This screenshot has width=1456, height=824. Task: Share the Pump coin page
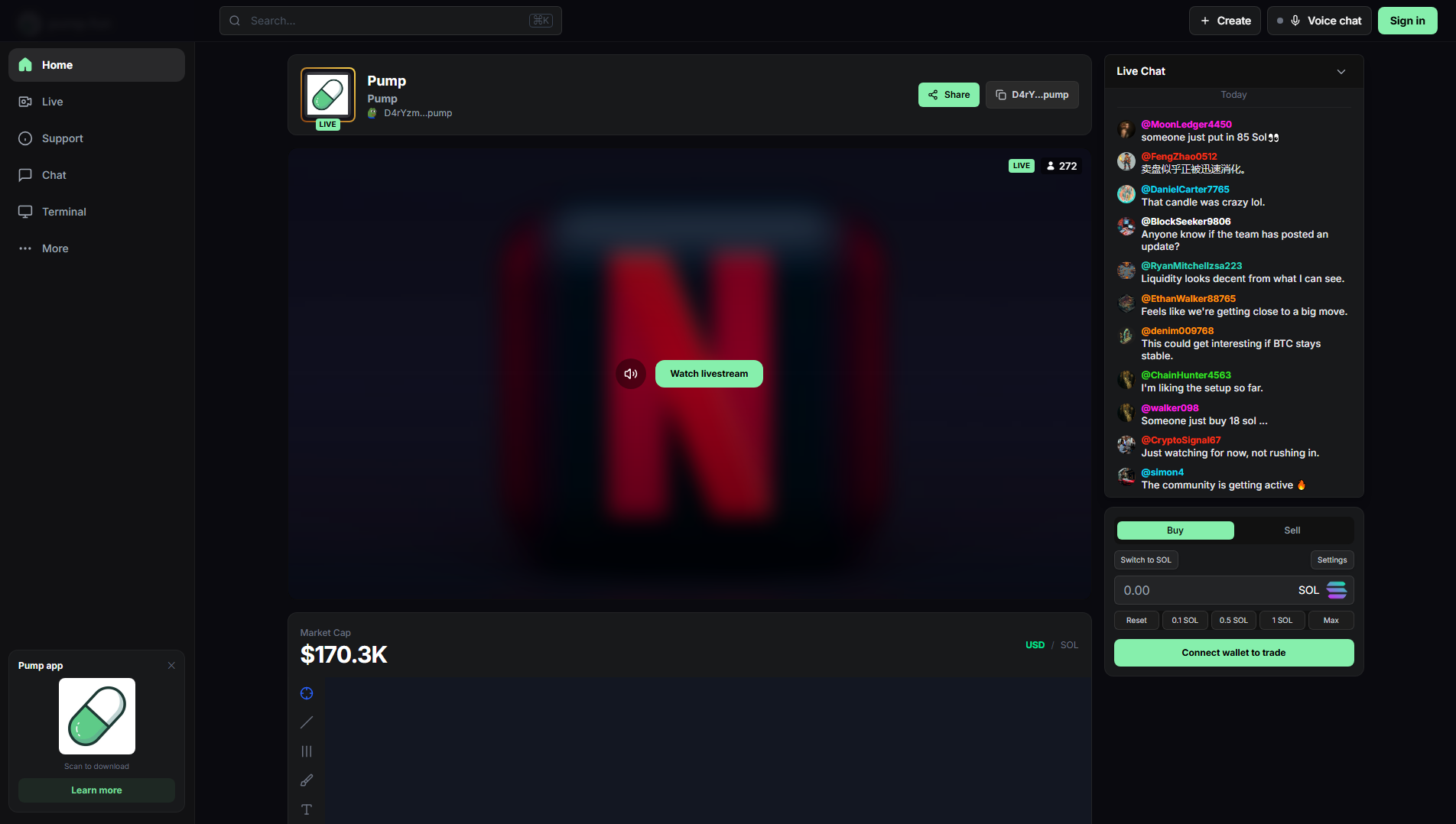(948, 95)
